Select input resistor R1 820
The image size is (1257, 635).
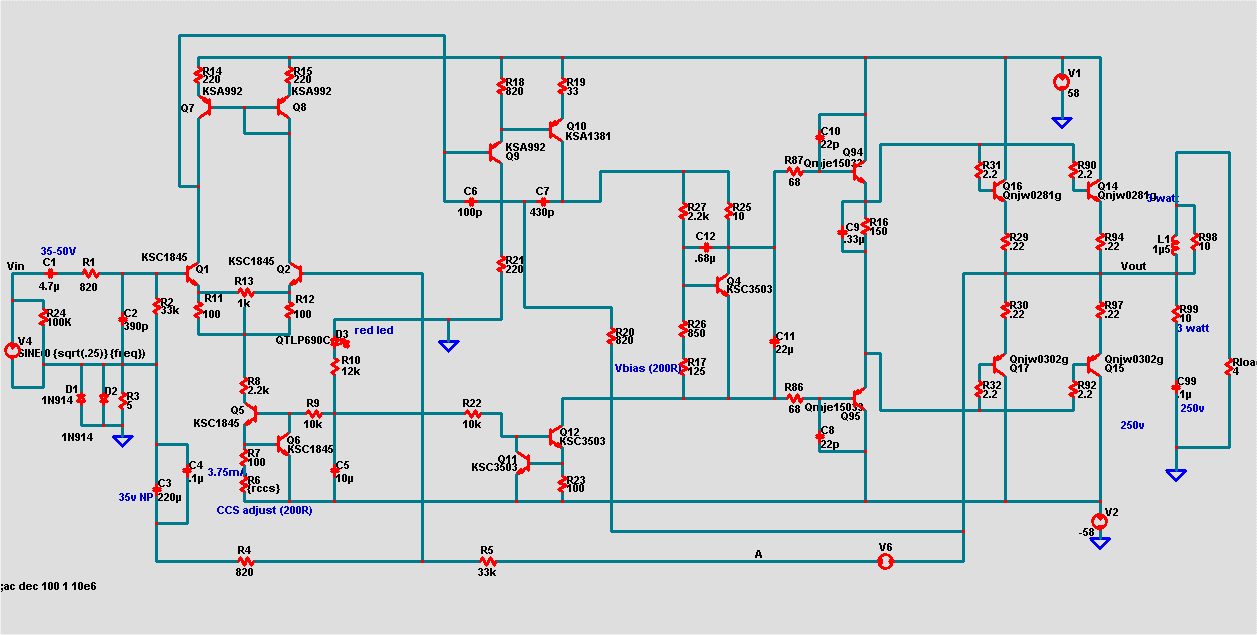click(x=89, y=272)
